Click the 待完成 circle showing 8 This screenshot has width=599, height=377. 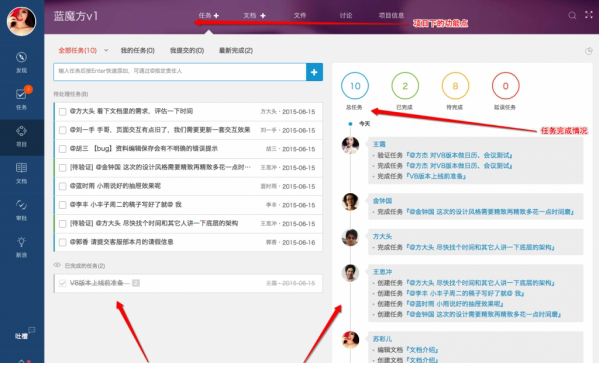click(x=455, y=86)
